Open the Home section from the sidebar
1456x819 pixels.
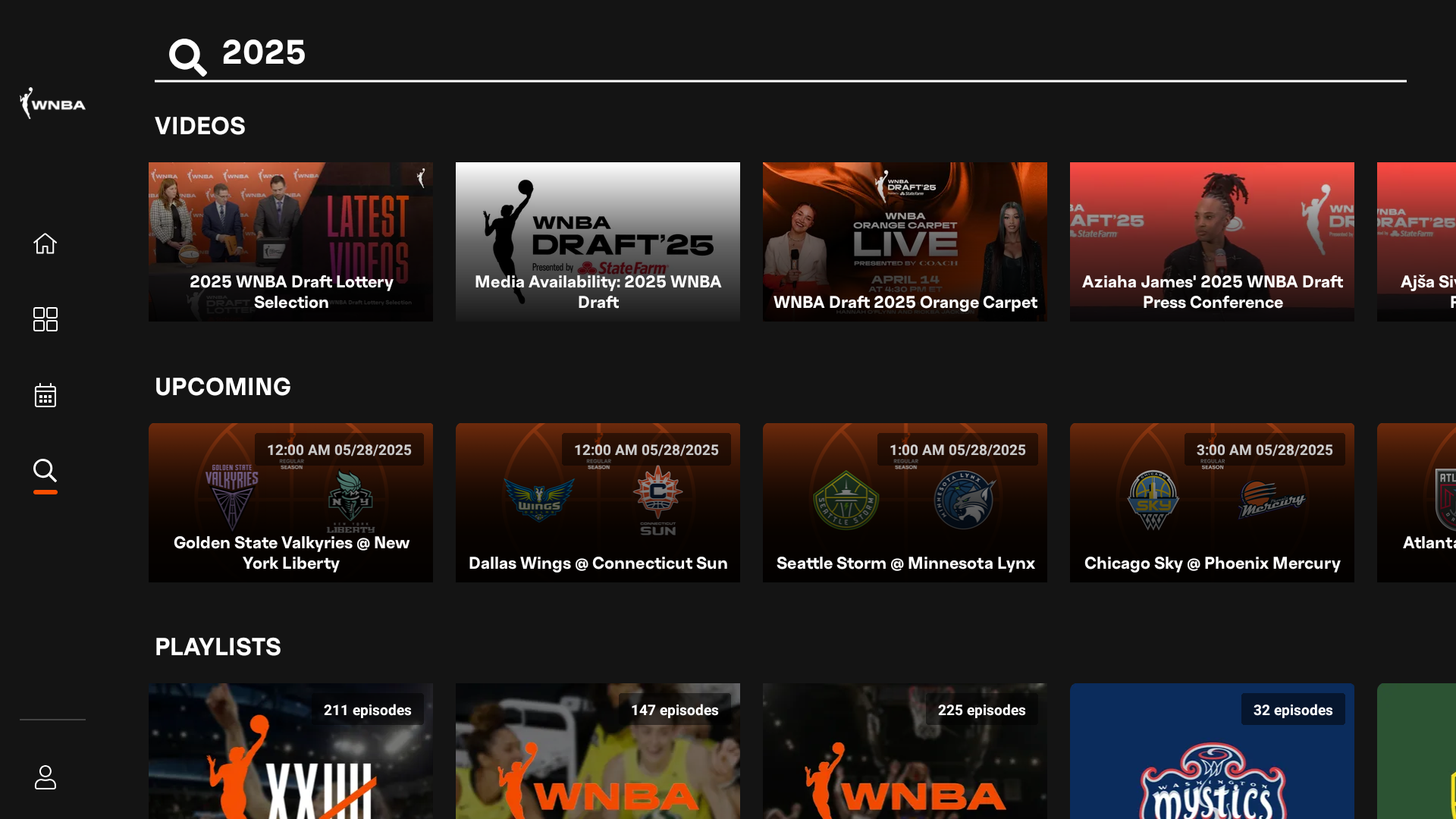pyautogui.click(x=45, y=243)
